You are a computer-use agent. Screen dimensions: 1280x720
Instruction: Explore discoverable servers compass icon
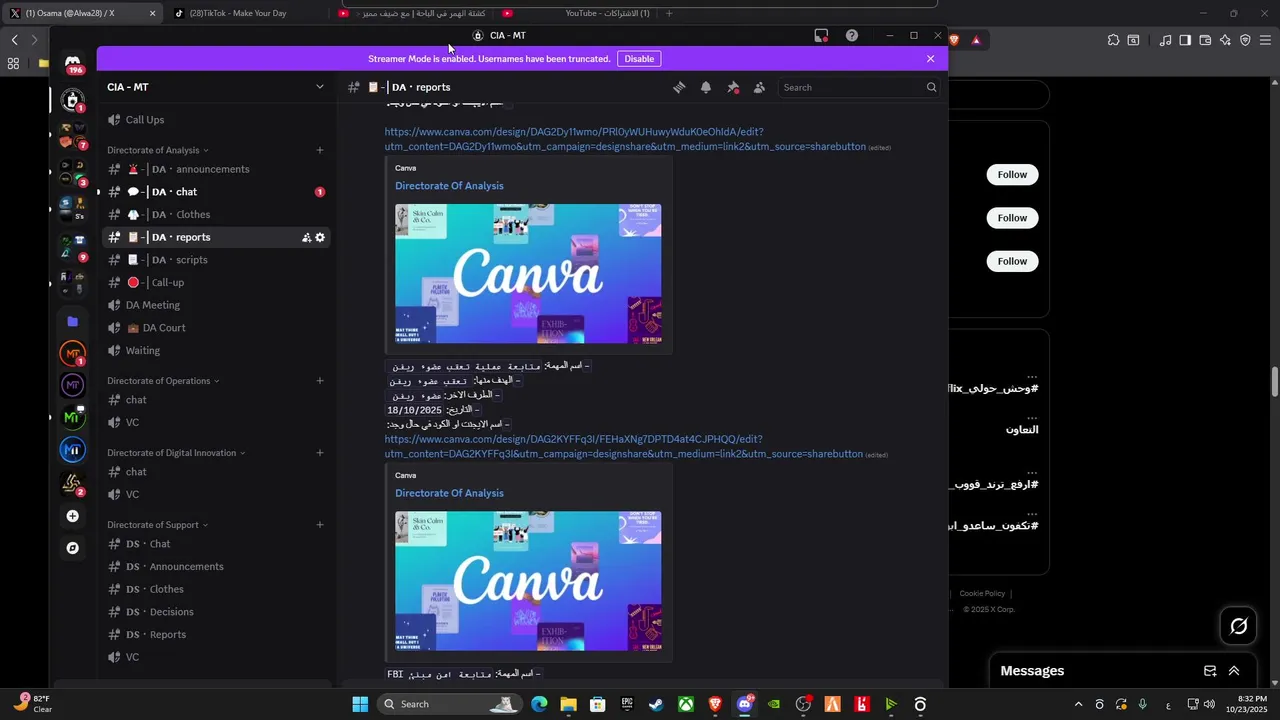click(72, 548)
